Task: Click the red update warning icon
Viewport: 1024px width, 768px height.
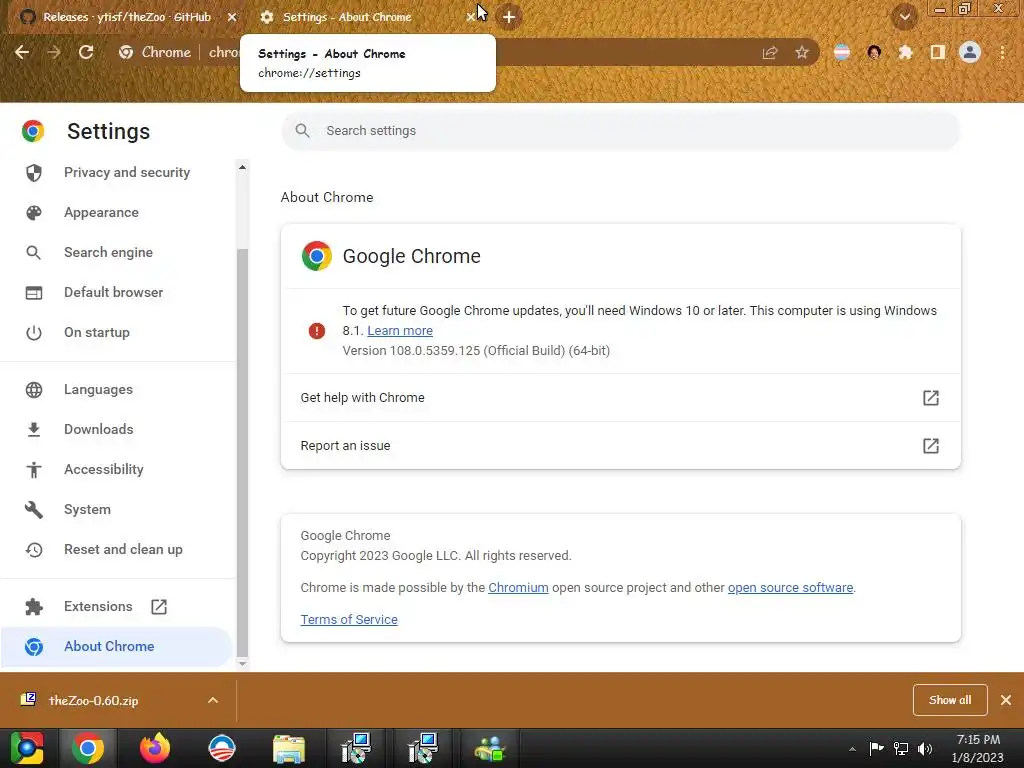Action: pos(317,331)
